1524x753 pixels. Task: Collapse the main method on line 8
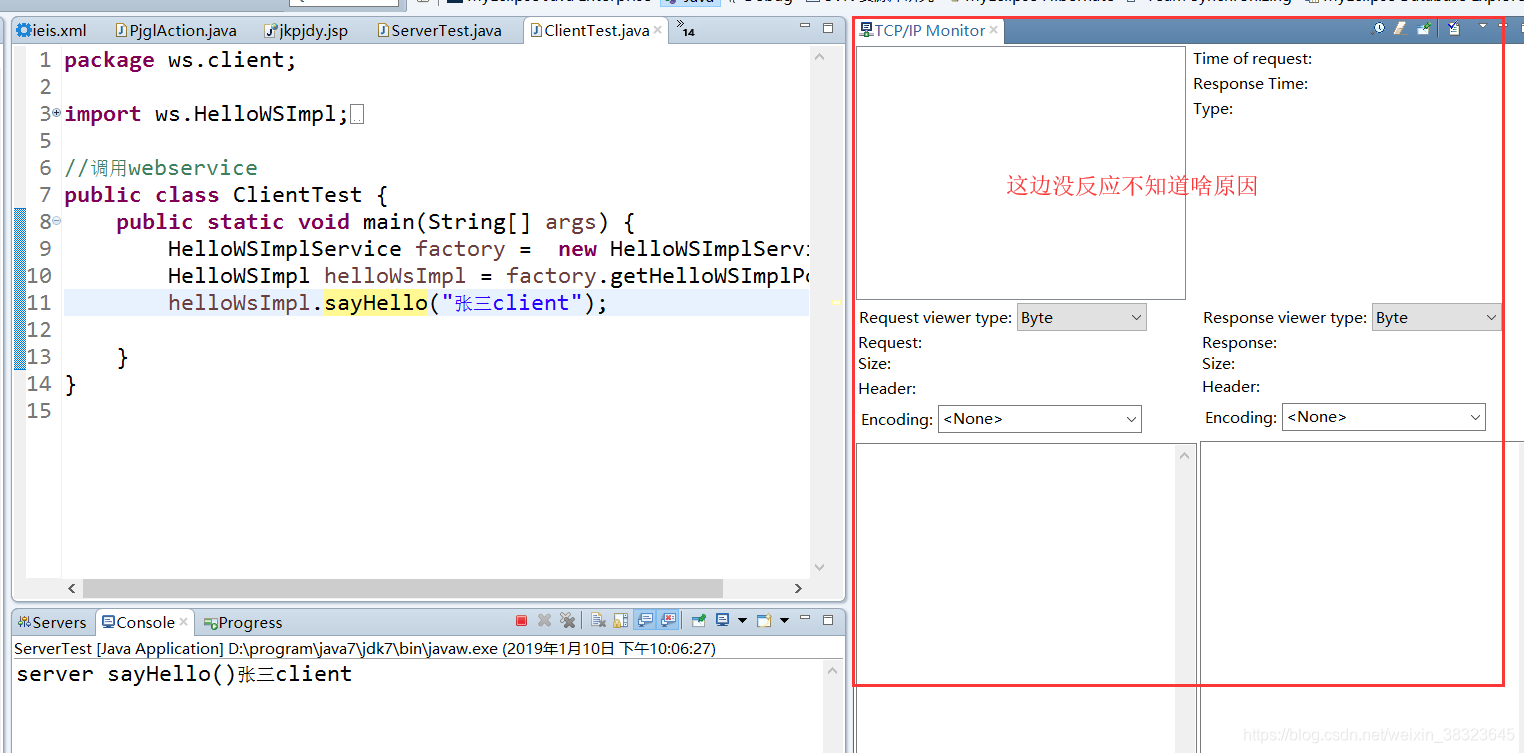pyautogui.click(x=56, y=221)
